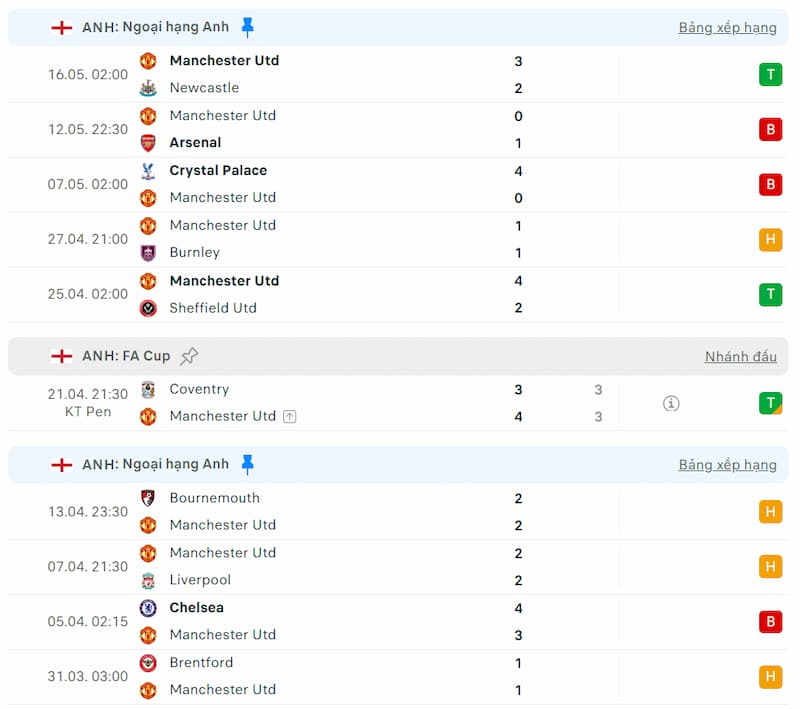The height and width of the screenshot is (709, 800).
Task: Click the red B badge for Arsenal match
Action: pos(770,129)
